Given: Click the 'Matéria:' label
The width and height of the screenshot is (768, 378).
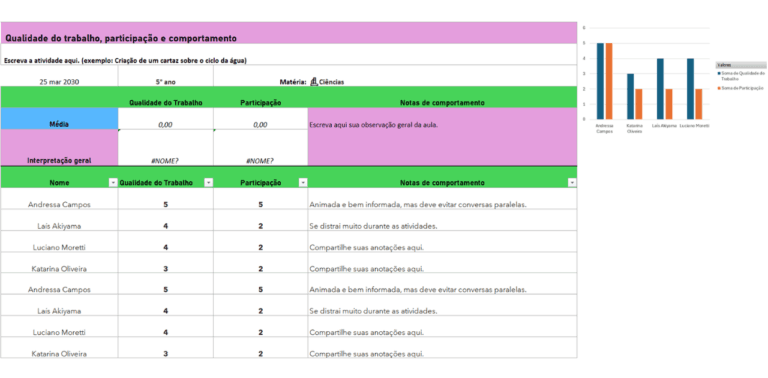Looking at the screenshot, I should (x=293, y=82).
